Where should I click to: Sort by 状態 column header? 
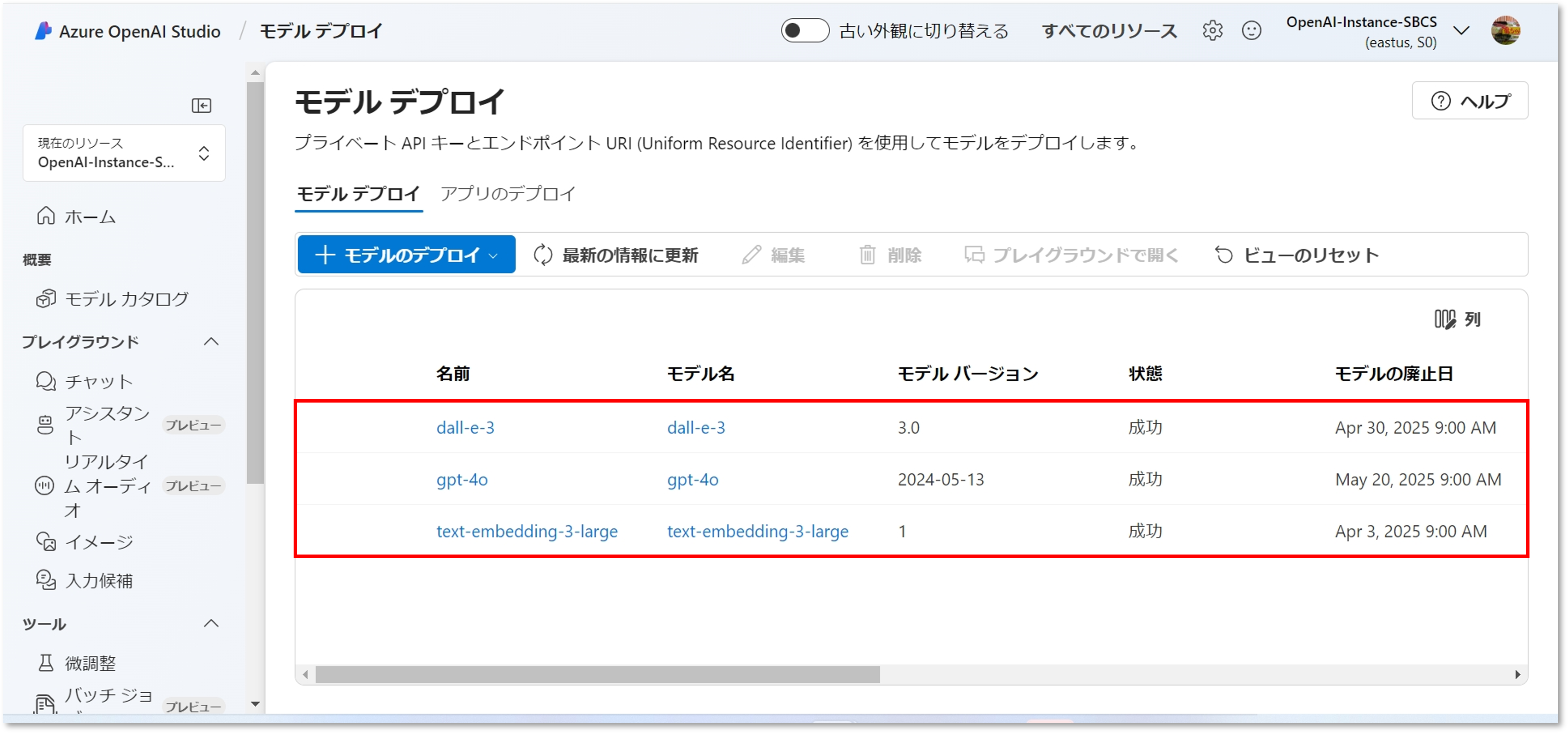pos(1145,373)
